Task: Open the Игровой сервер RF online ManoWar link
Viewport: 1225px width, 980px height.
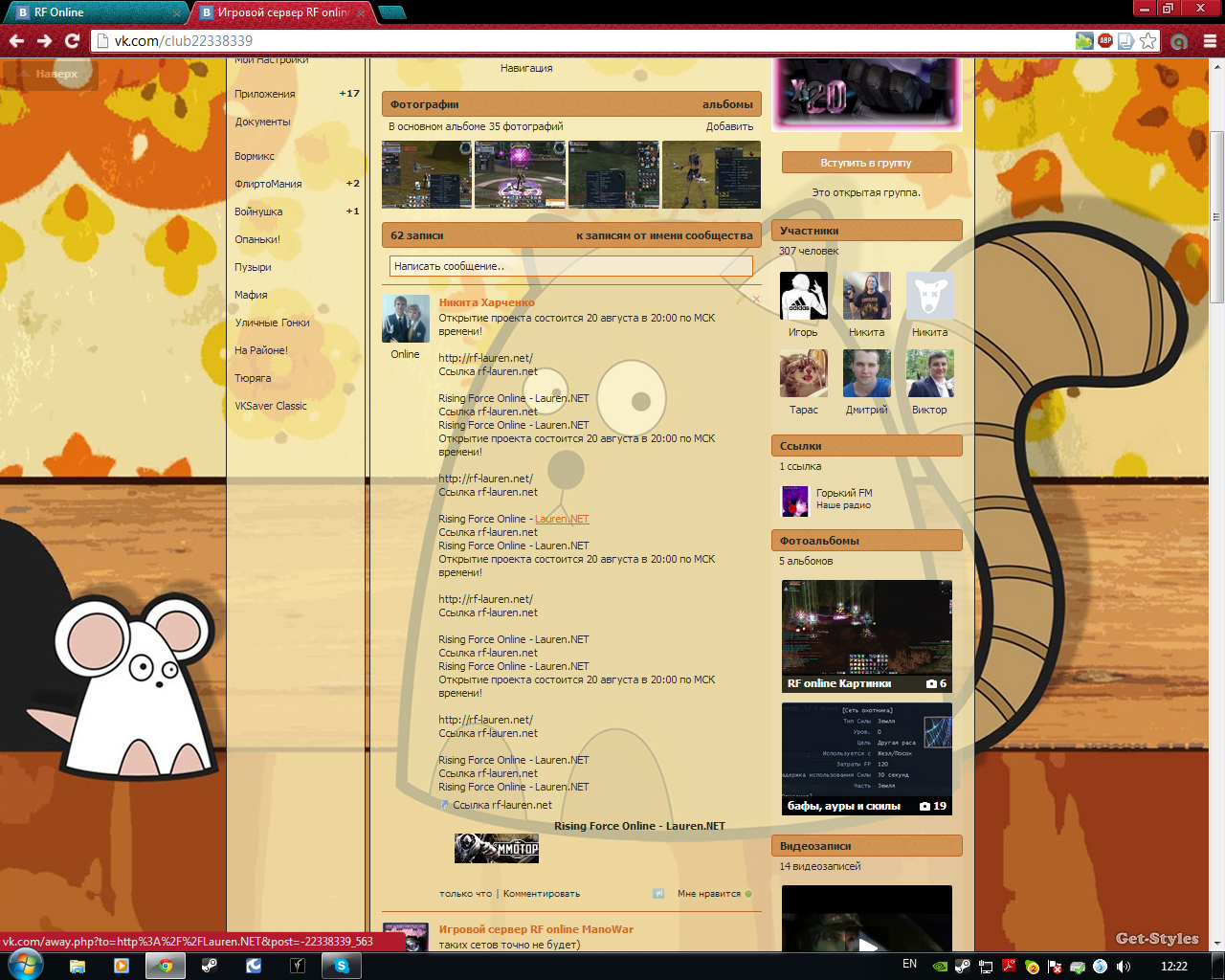Action: [536, 929]
